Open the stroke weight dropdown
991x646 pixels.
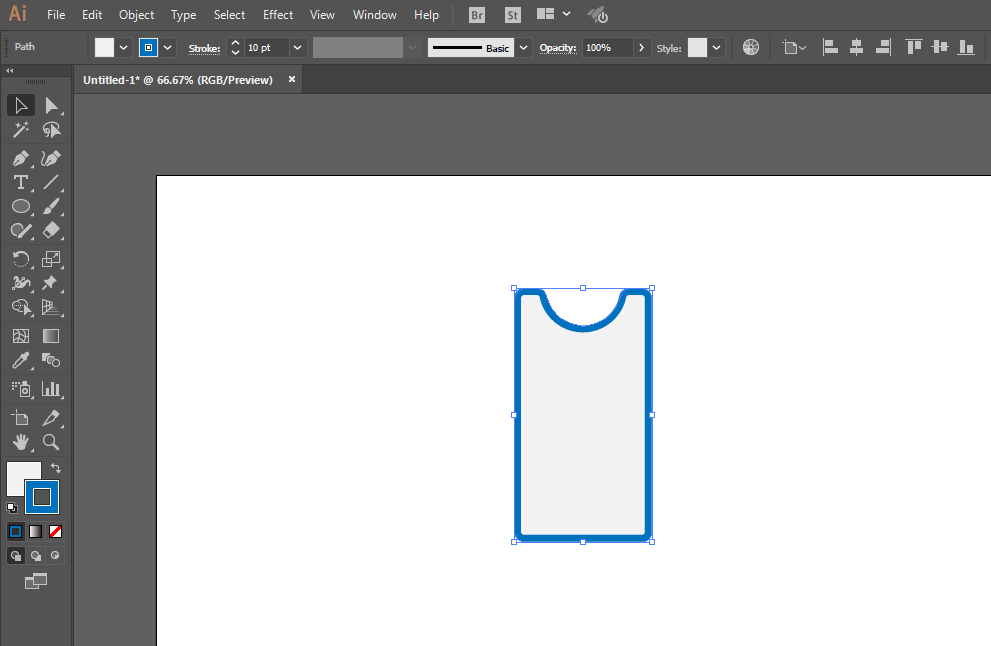click(297, 48)
